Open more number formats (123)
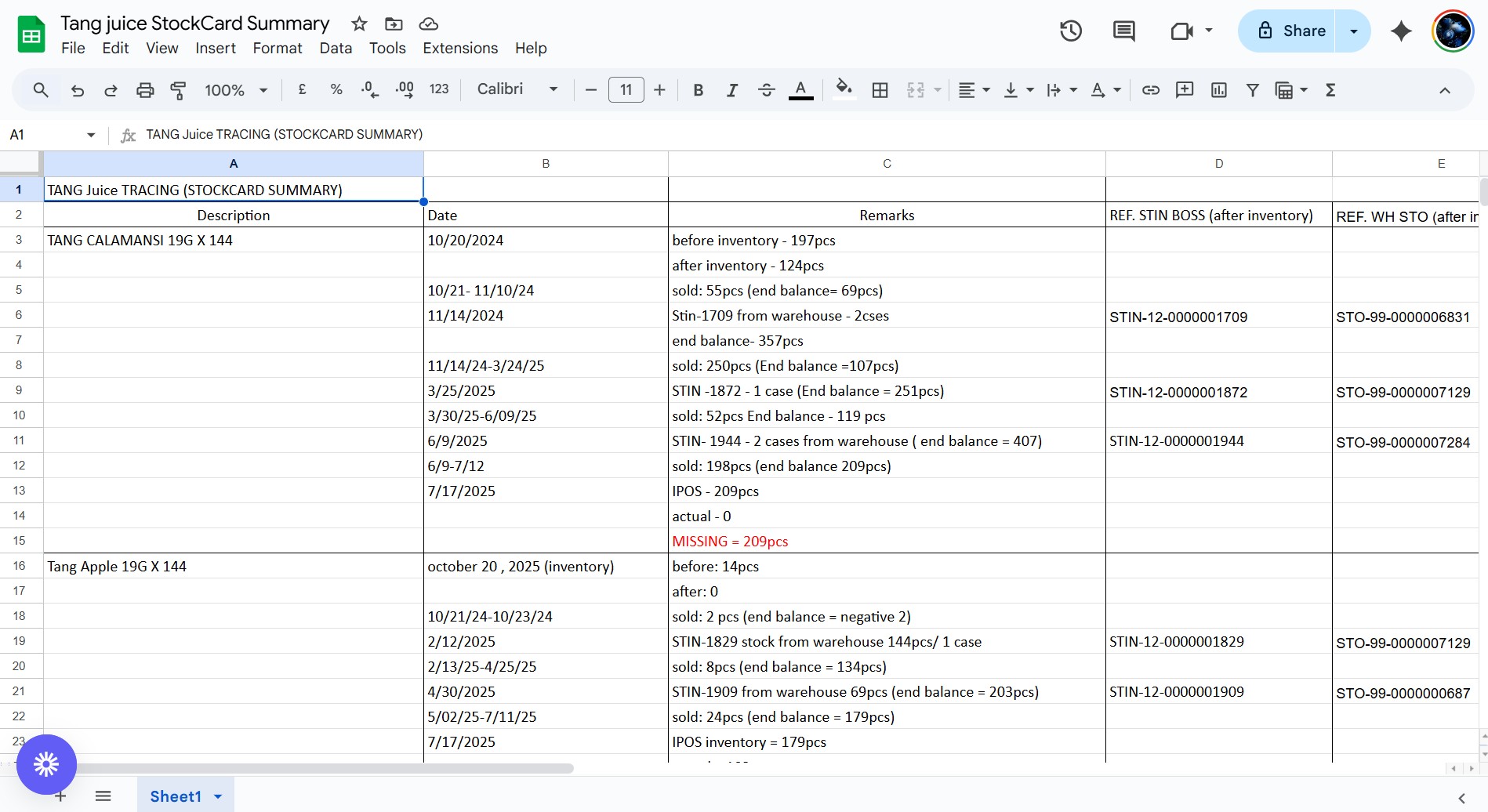 click(x=439, y=89)
